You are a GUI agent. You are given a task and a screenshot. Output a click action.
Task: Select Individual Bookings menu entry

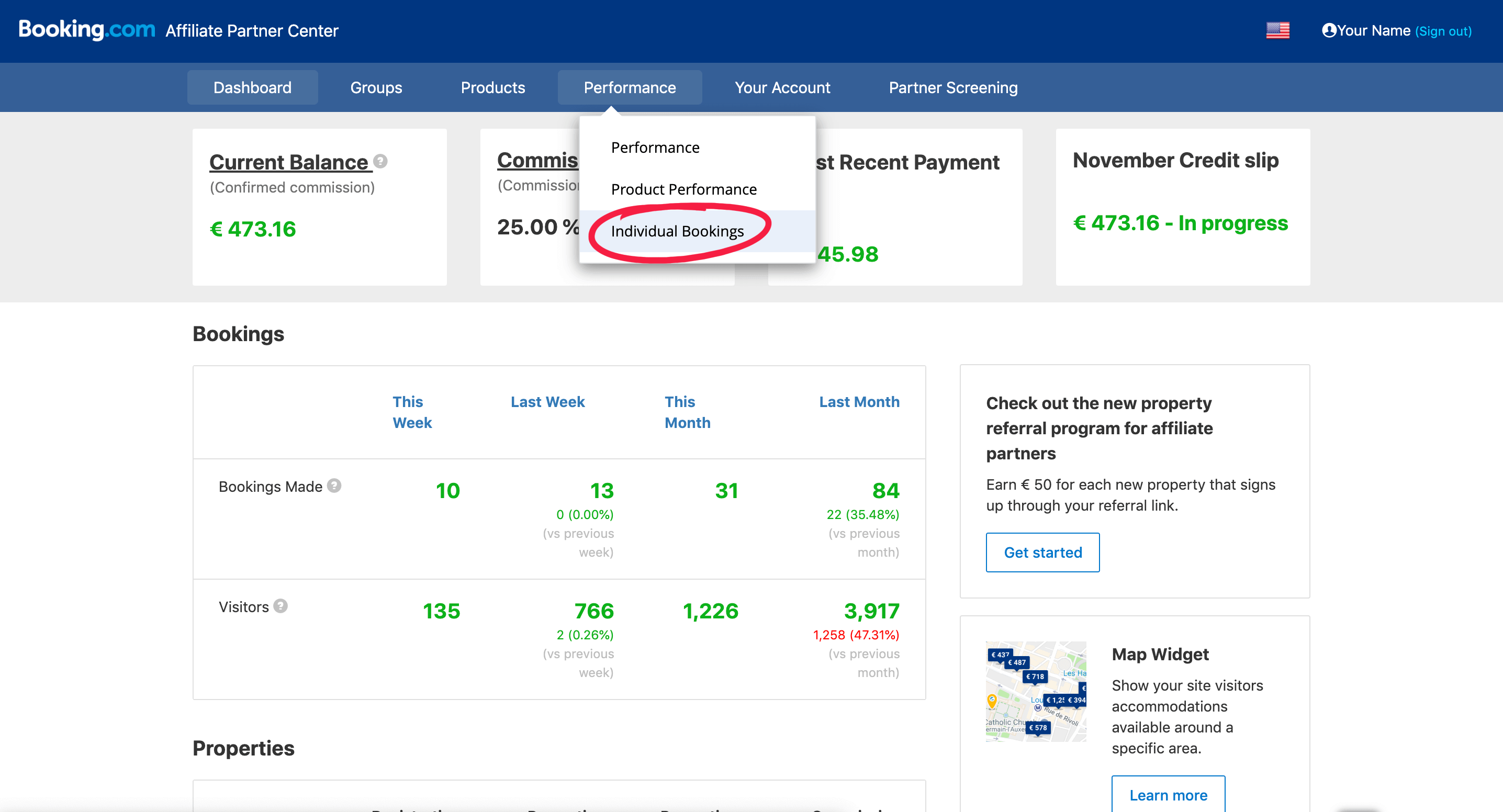click(697, 232)
